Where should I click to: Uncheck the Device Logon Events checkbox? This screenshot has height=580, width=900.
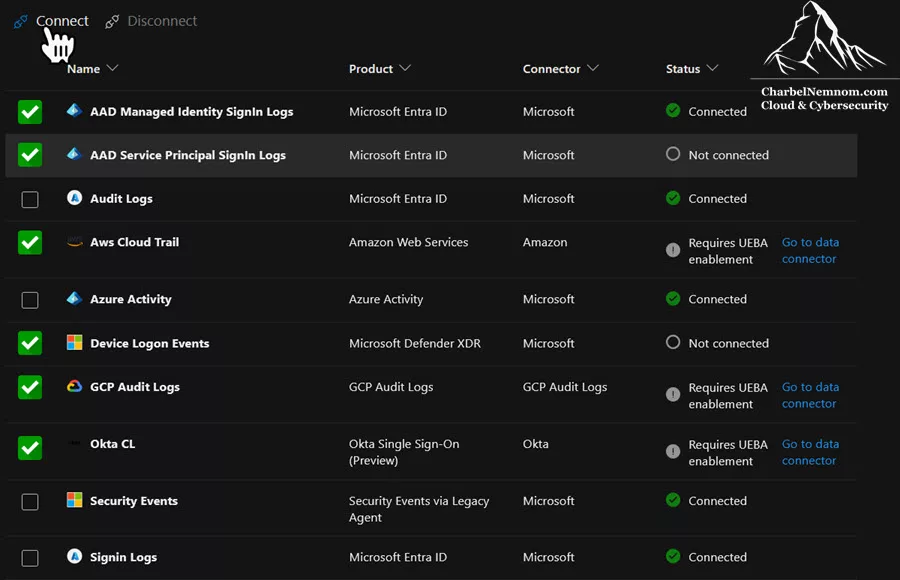[30, 343]
